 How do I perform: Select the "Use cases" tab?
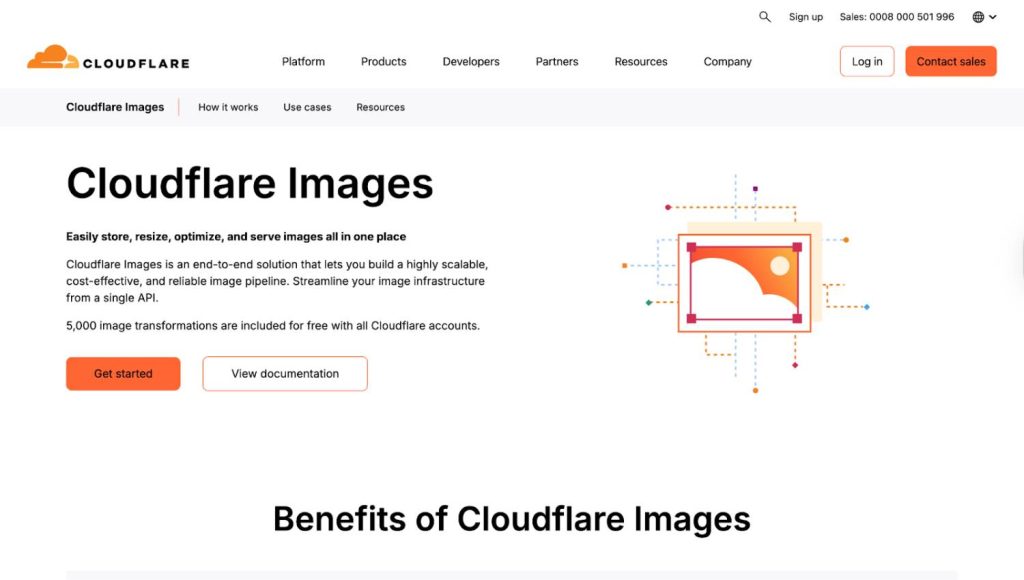click(x=306, y=107)
